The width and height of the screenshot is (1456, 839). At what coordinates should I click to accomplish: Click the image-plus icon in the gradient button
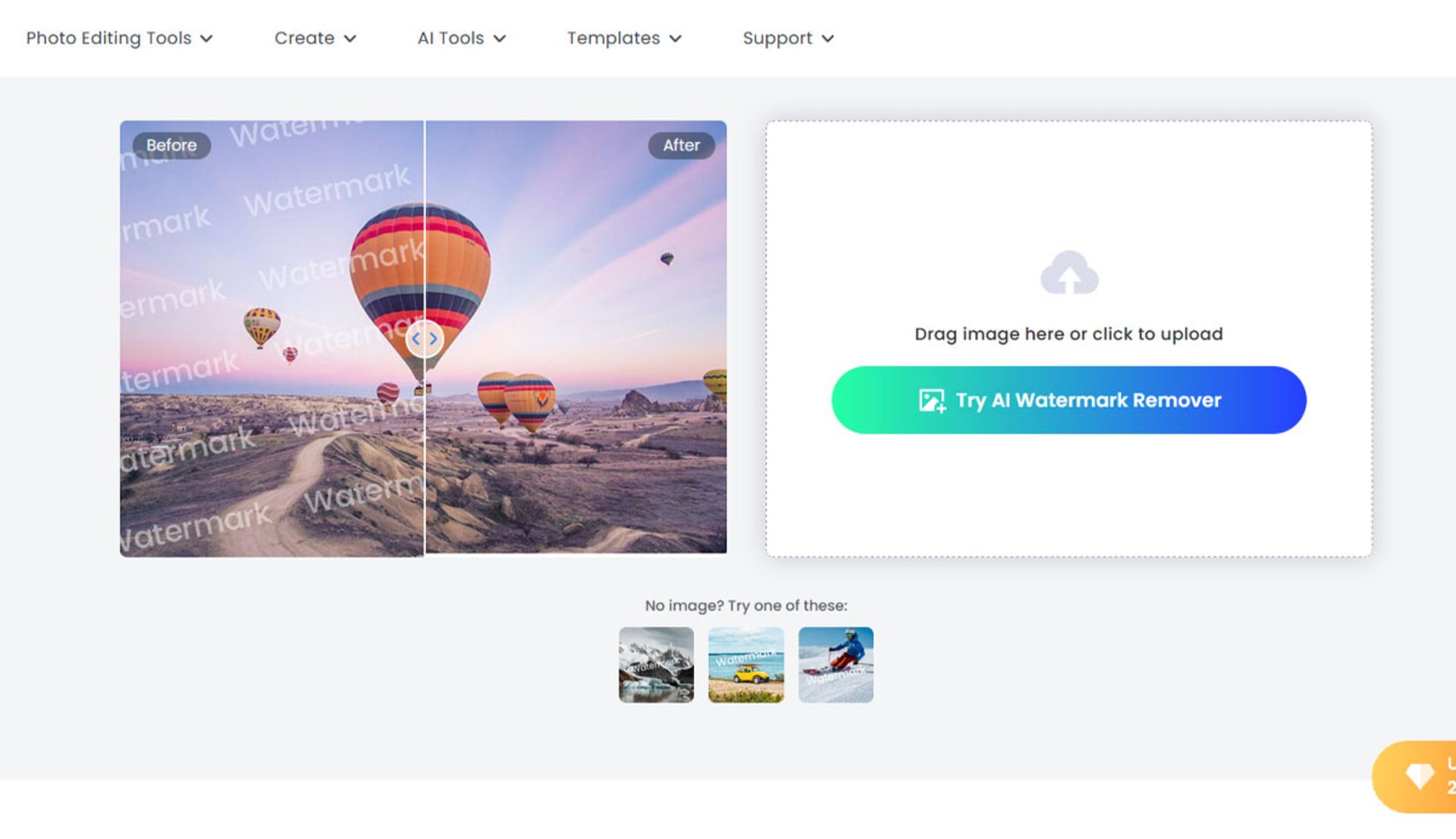pos(931,400)
